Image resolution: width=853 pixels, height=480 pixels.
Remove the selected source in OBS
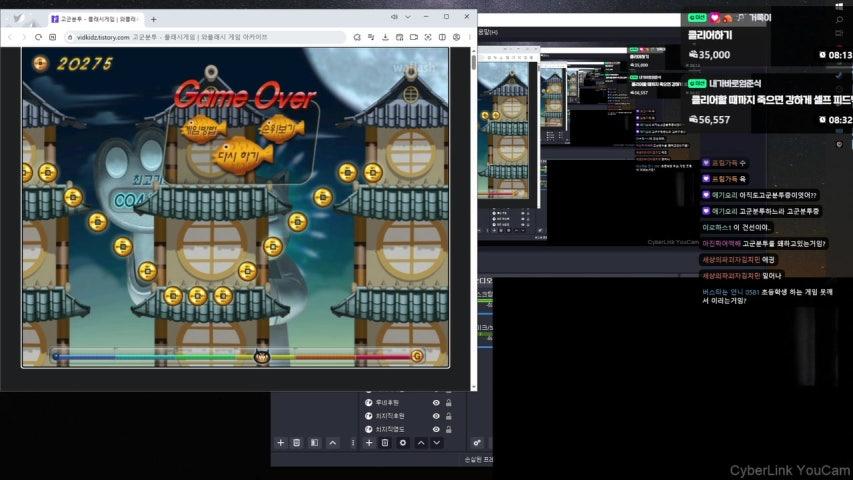click(x=385, y=443)
